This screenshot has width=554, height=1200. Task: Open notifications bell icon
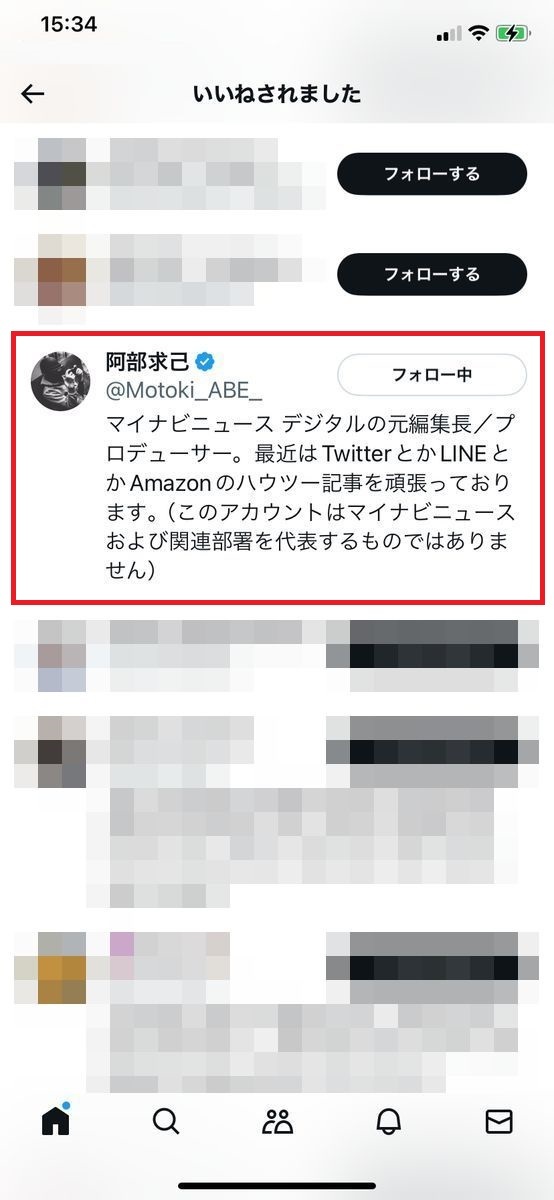[x=388, y=1122]
